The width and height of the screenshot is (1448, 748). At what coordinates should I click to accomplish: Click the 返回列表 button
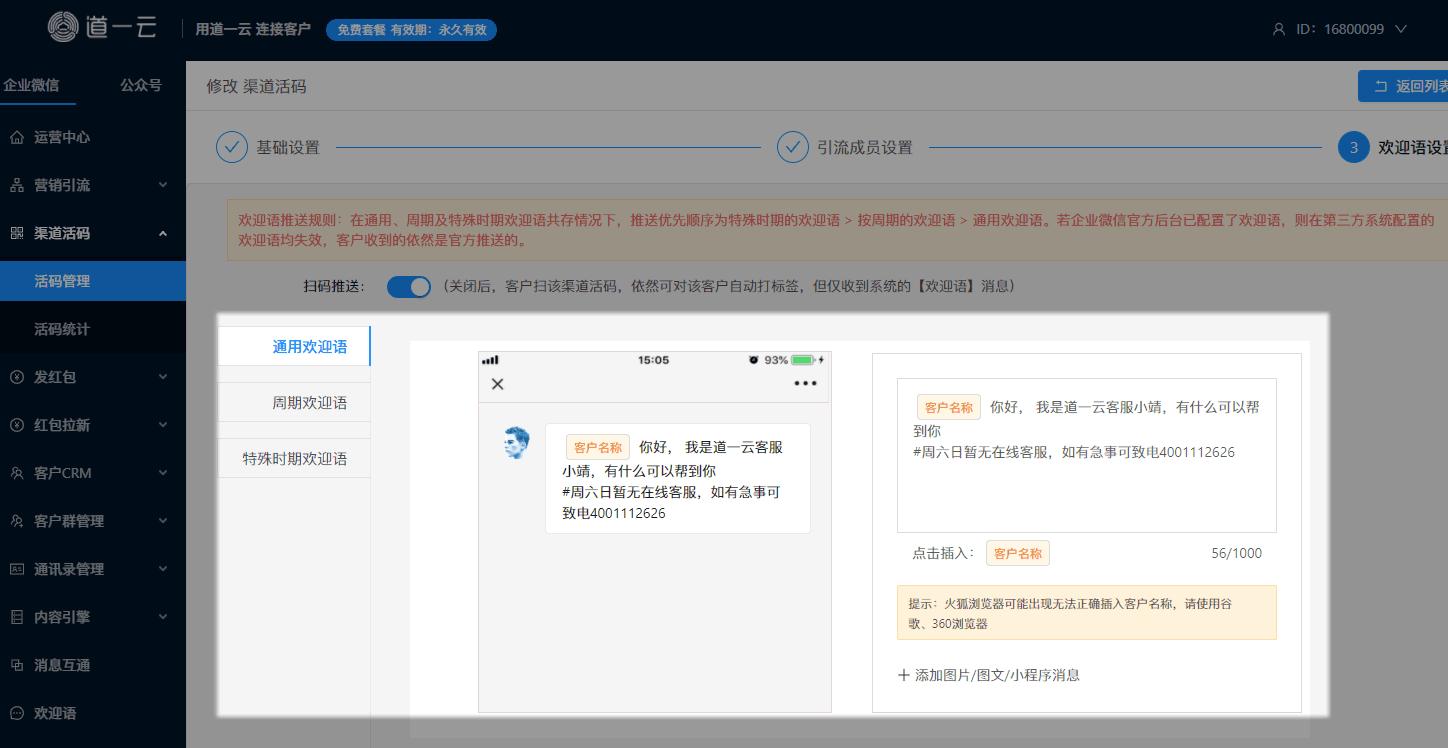pyautogui.click(x=1408, y=86)
